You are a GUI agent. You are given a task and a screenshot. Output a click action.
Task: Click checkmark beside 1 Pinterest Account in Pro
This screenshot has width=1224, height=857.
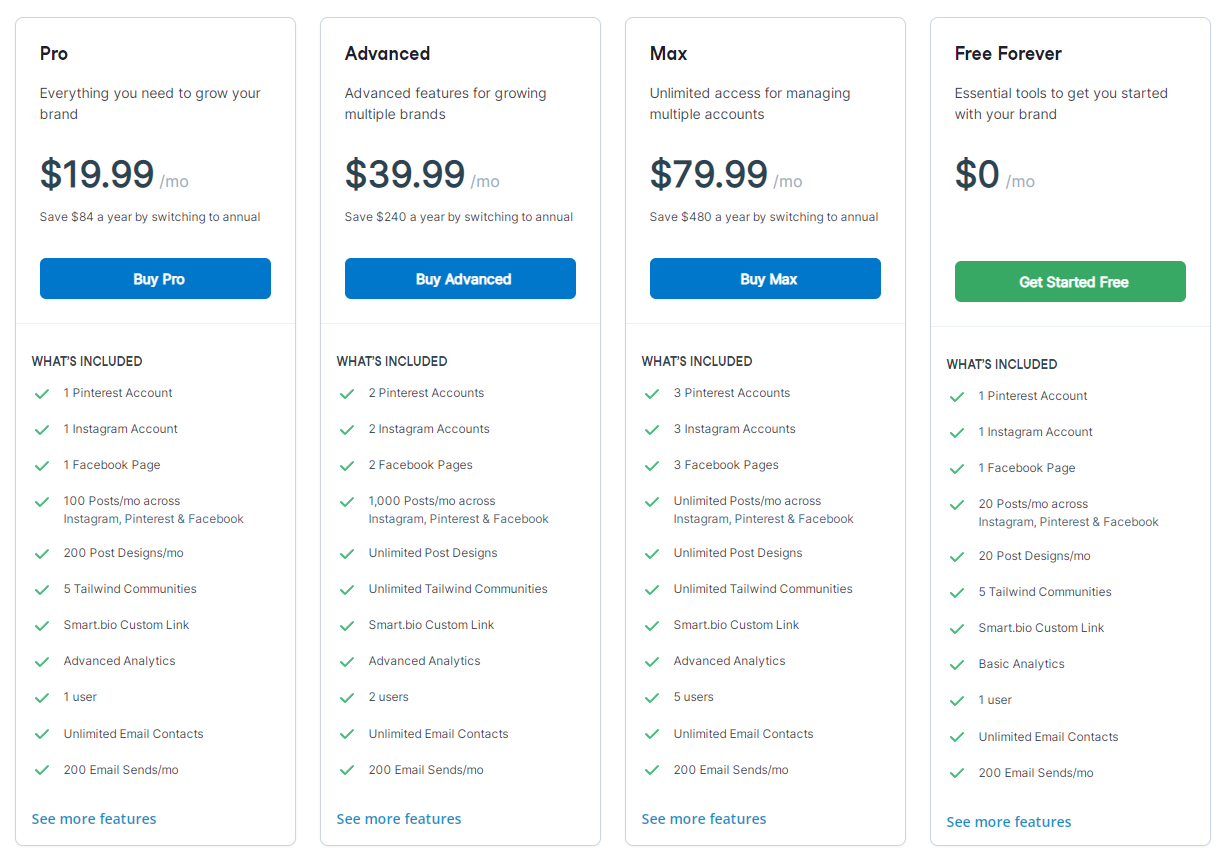coord(42,393)
